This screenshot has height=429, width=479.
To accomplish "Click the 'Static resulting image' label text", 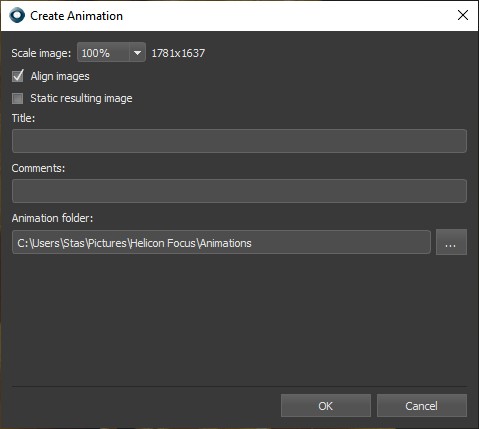I will 81,98.
